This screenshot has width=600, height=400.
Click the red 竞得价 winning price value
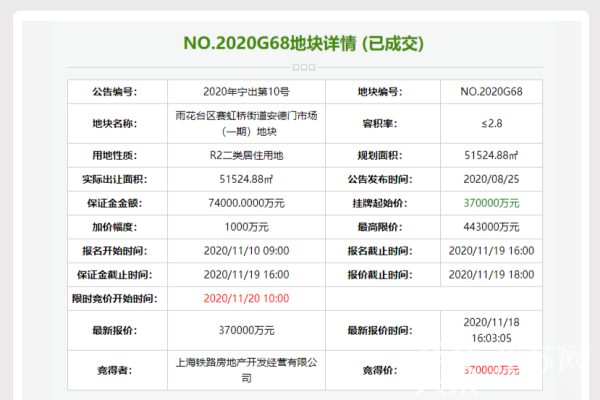[492, 370]
